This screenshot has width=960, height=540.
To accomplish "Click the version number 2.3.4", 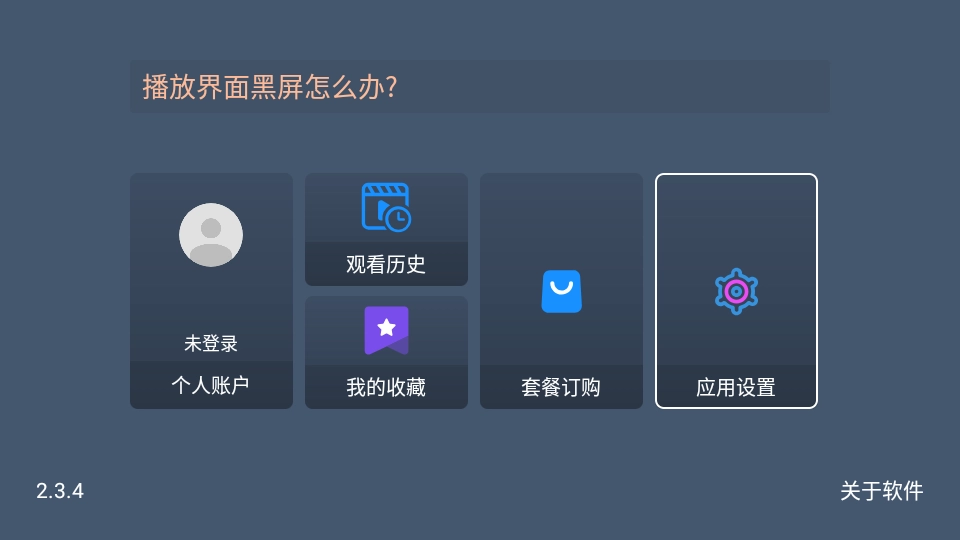I will click(x=60, y=491).
